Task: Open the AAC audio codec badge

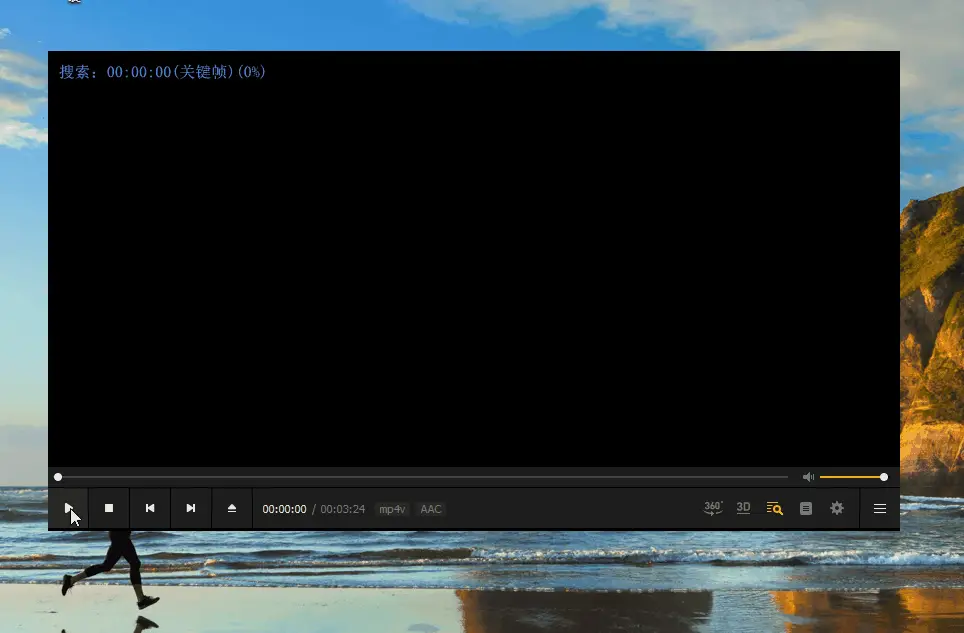Action: 430,509
